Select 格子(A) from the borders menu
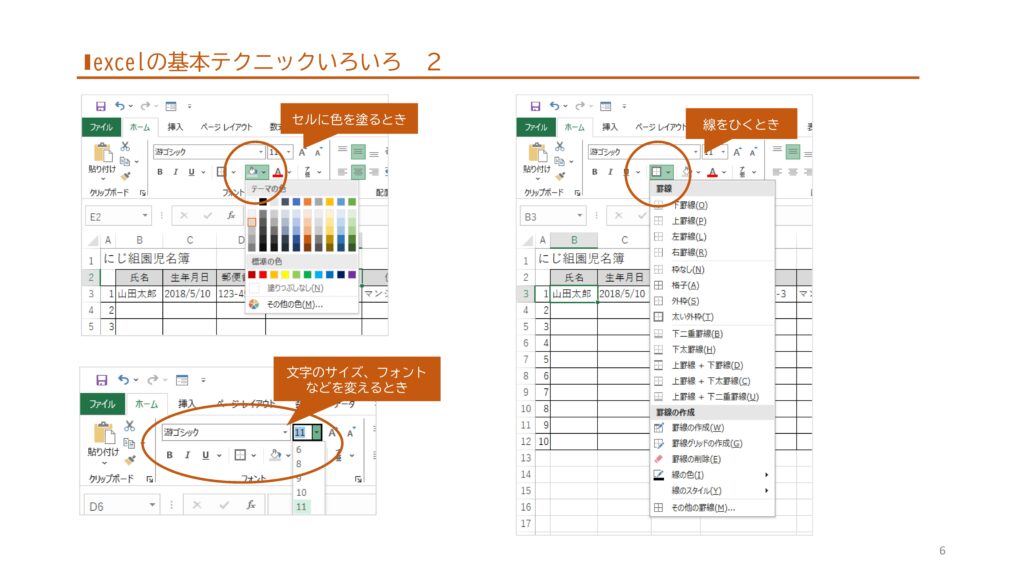Screen dimensions: 1024x576 pos(685,285)
